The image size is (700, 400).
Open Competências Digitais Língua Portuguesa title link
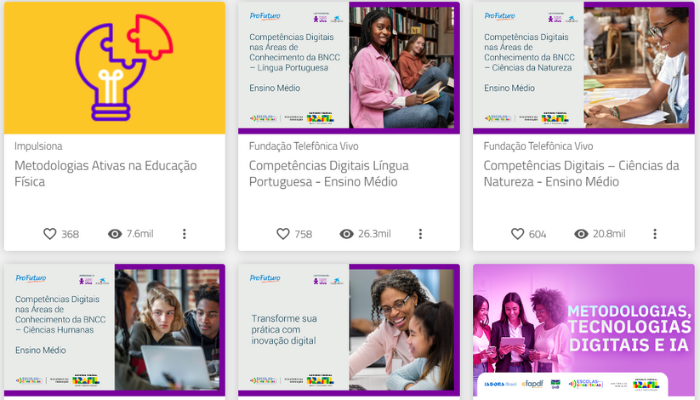click(329, 174)
